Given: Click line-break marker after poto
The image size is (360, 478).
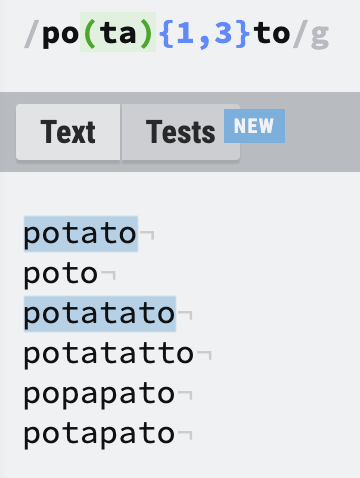Looking at the screenshot, I should pos(109,275).
